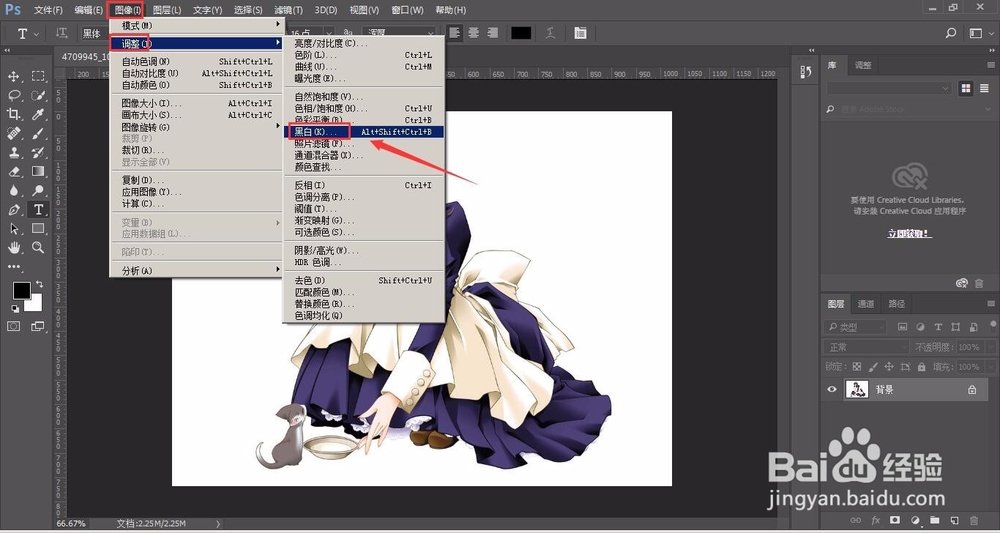Select the Eyedropper tool
Viewport: 1000px width, 533px height.
pos(38,114)
